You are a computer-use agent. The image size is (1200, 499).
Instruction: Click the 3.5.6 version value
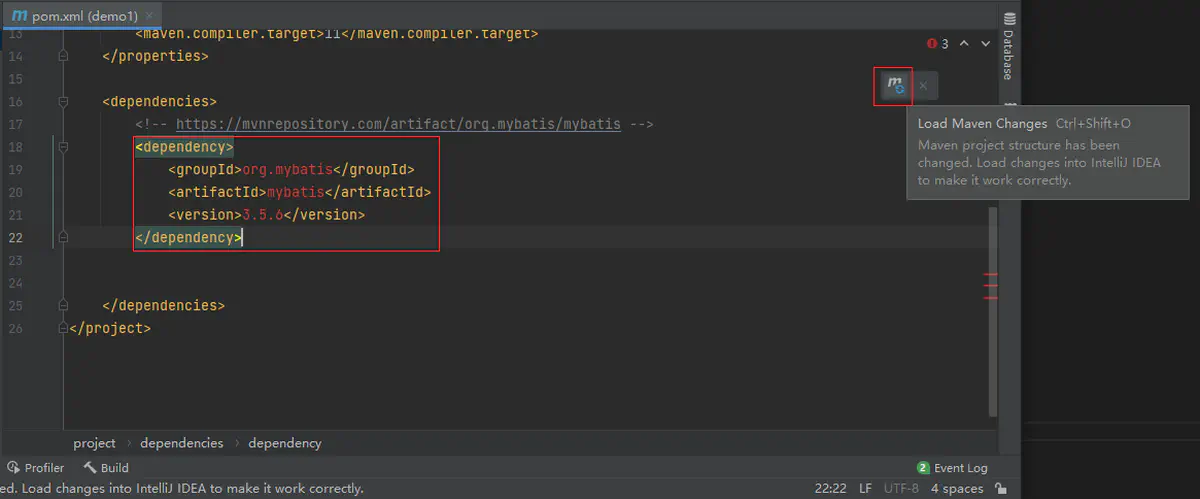(x=265, y=215)
